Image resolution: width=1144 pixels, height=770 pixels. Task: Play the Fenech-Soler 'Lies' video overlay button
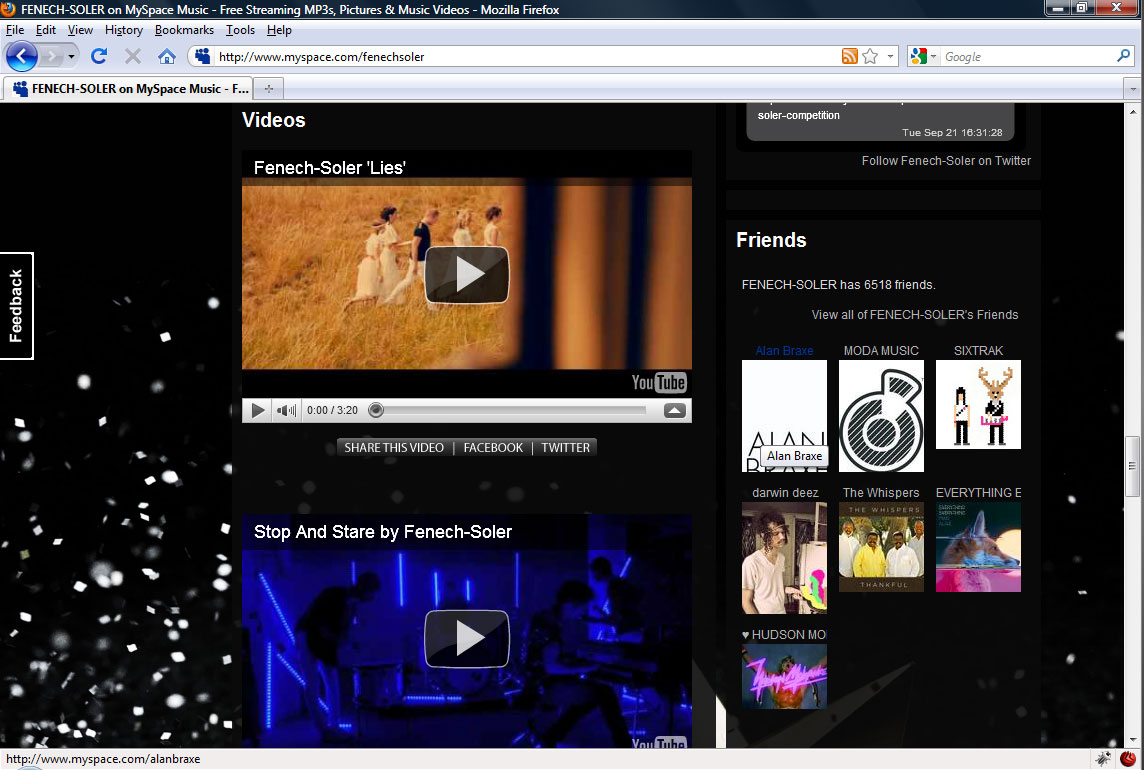[x=467, y=274]
